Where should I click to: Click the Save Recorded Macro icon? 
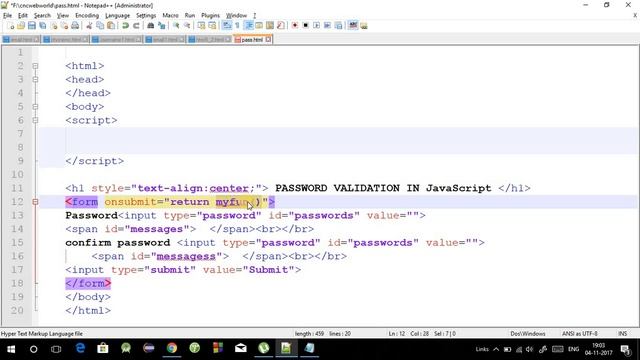[x=338, y=26]
